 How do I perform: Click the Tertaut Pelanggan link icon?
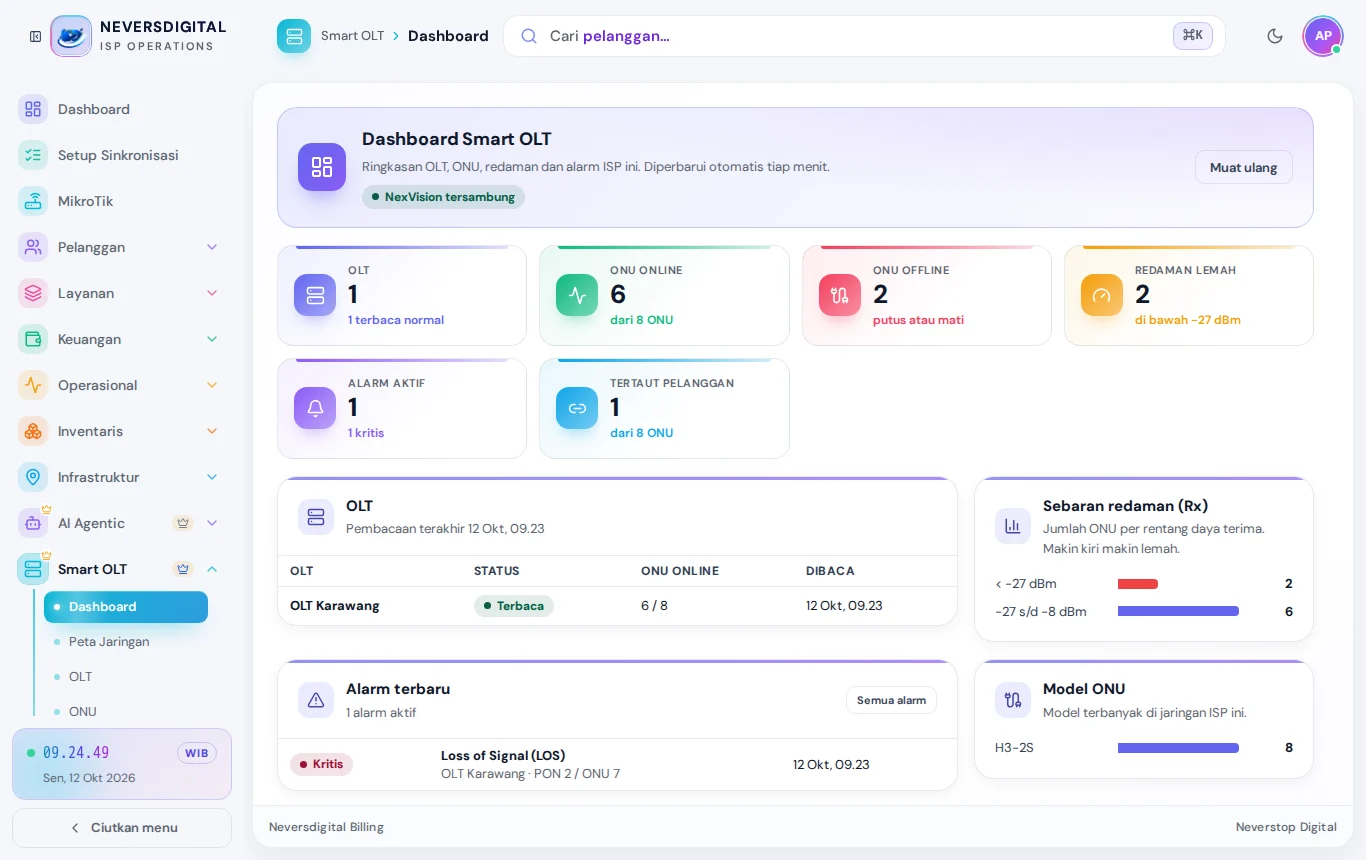[577, 408]
